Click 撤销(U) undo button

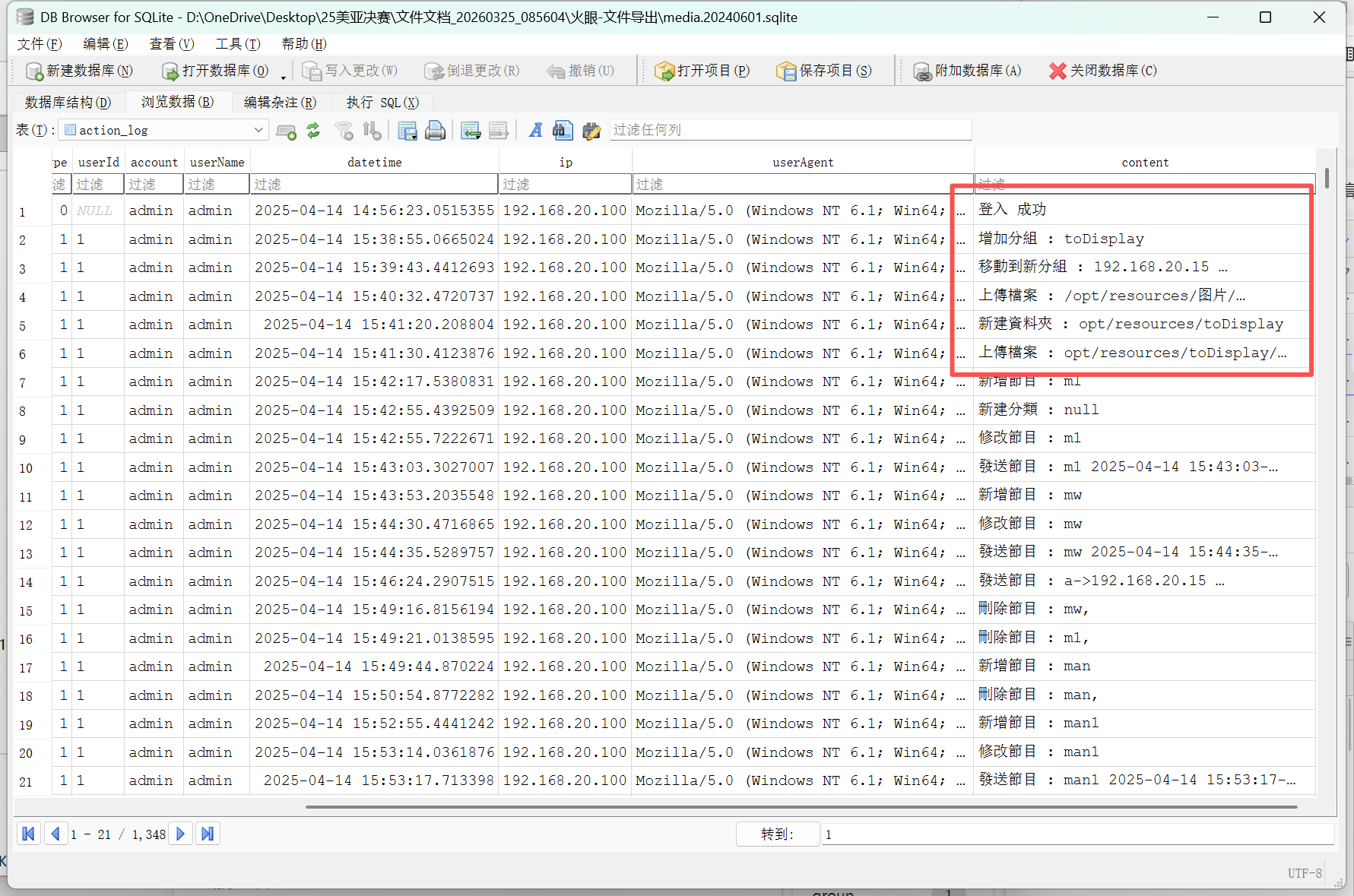[x=580, y=71]
